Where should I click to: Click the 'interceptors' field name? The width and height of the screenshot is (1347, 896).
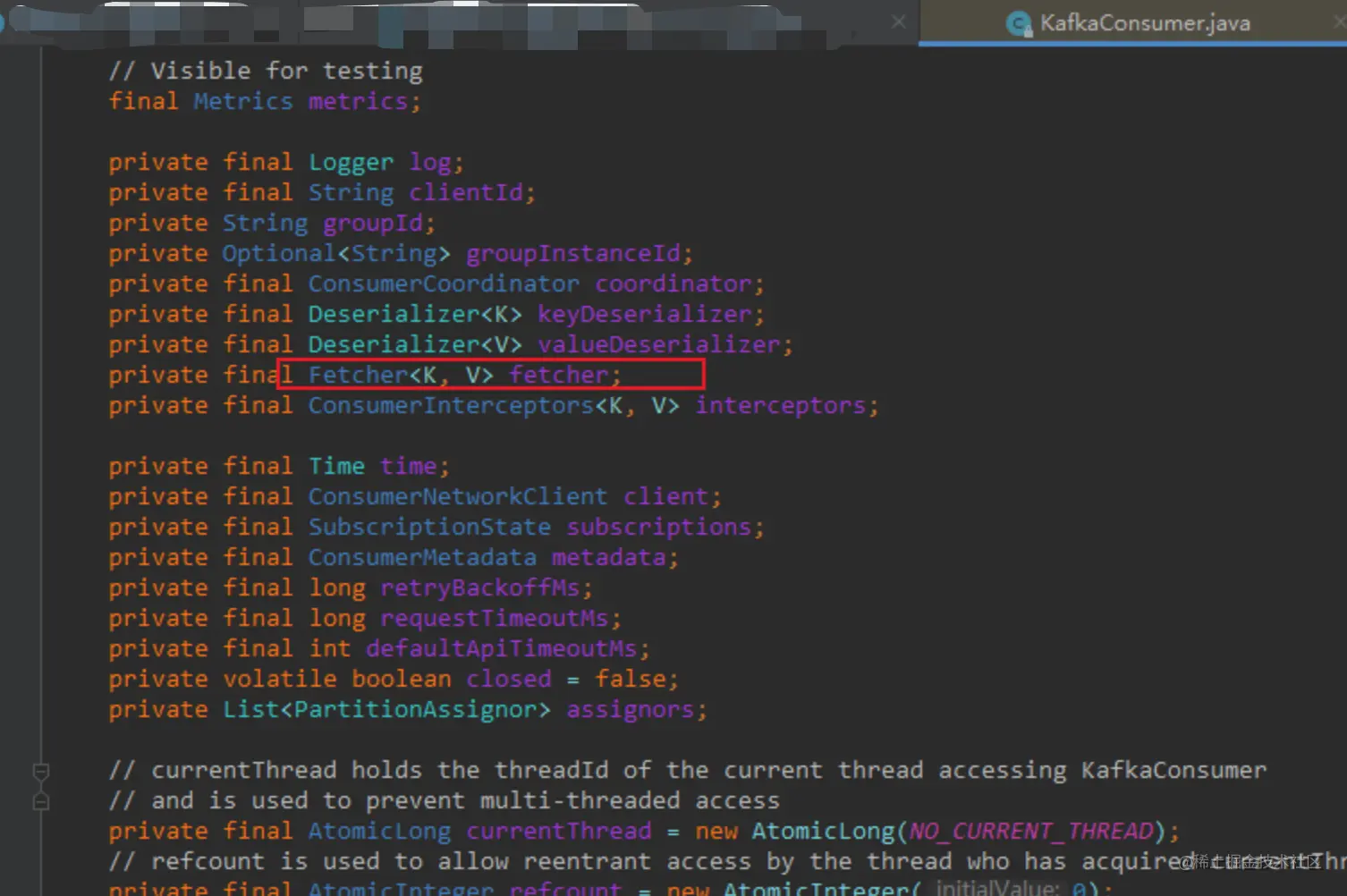[781, 405]
